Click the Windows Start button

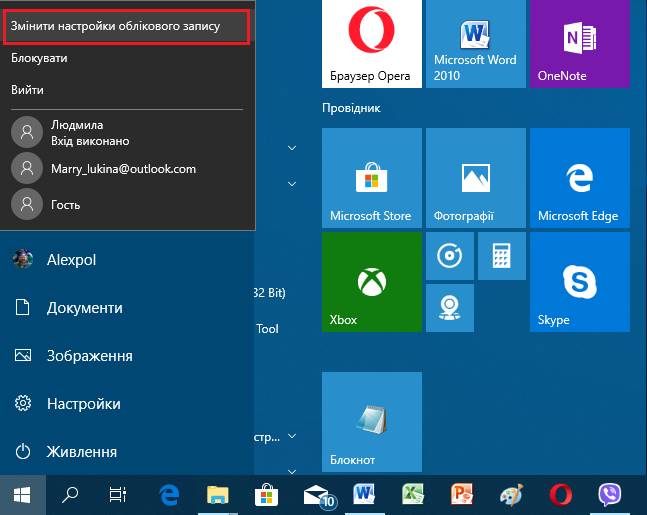tap(22, 495)
